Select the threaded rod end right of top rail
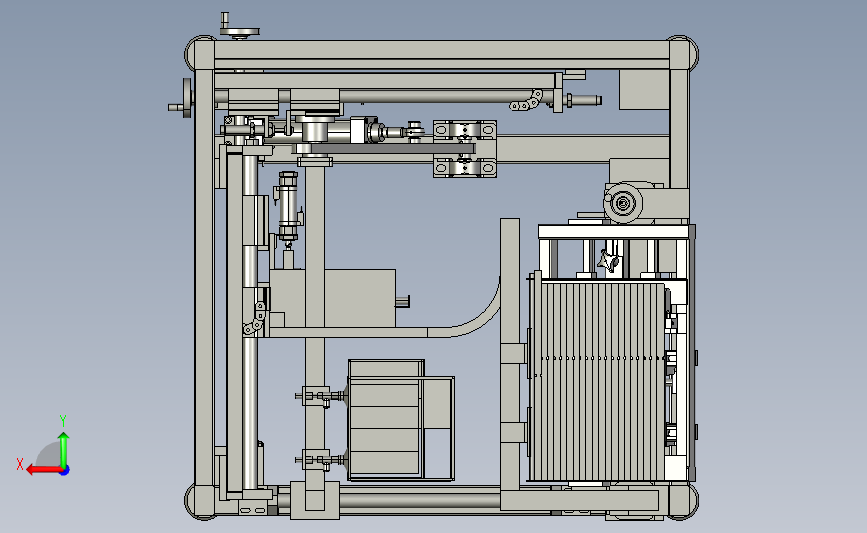The image size is (867, 533). pos(583,100)
